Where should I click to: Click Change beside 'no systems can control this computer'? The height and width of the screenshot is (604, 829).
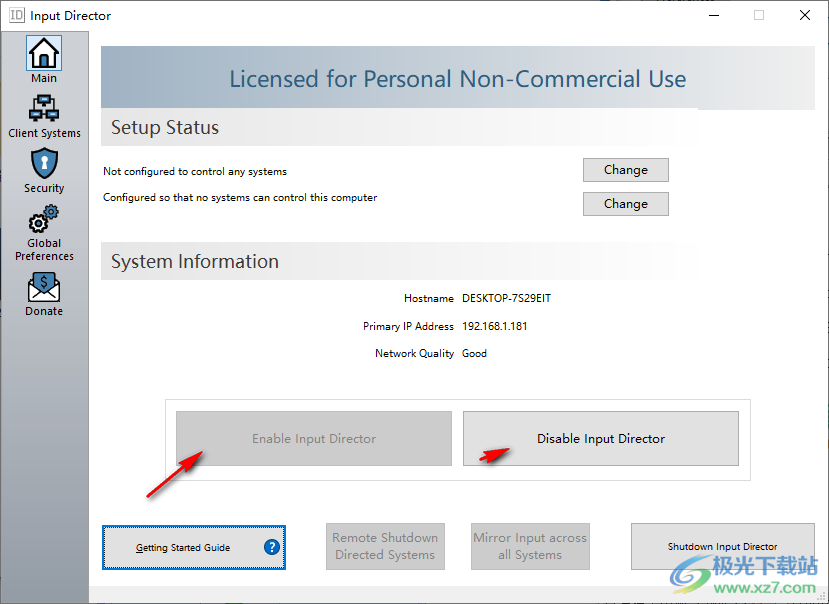[x=625, y=204]
